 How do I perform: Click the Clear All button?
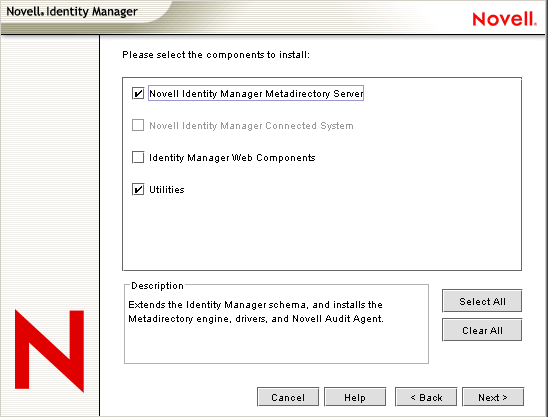tap(482, 330)
